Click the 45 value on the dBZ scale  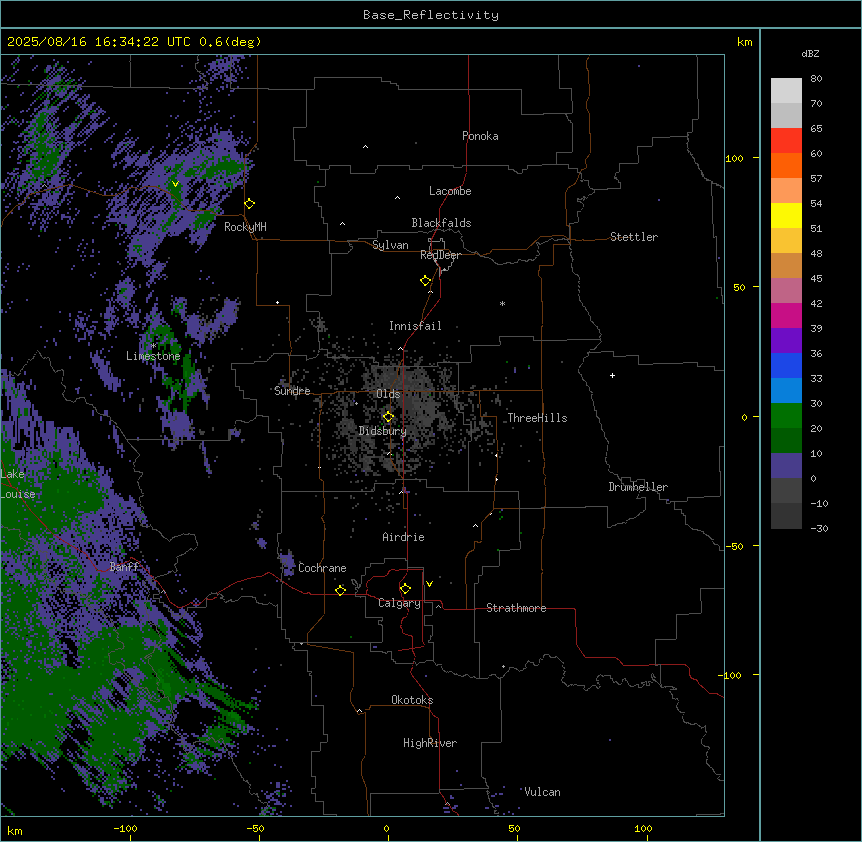point(816,279)
